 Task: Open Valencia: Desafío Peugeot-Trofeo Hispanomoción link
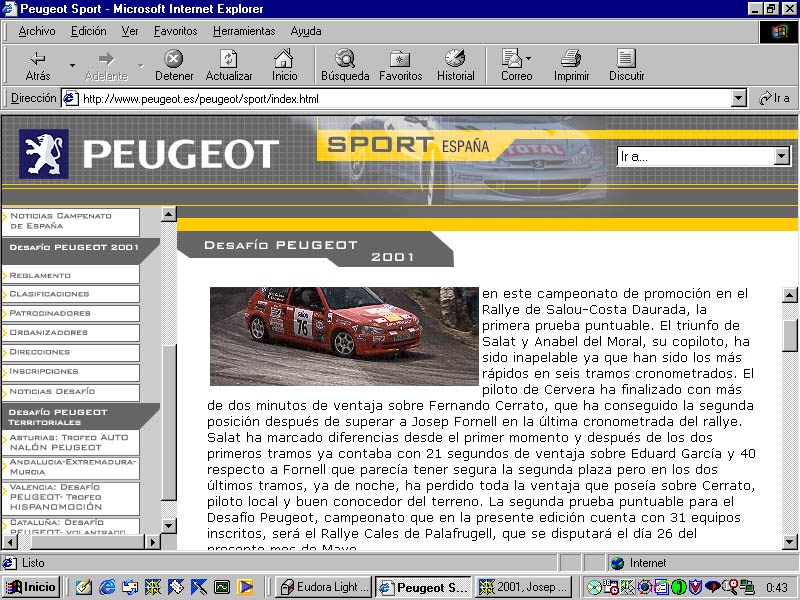(70, 497)
